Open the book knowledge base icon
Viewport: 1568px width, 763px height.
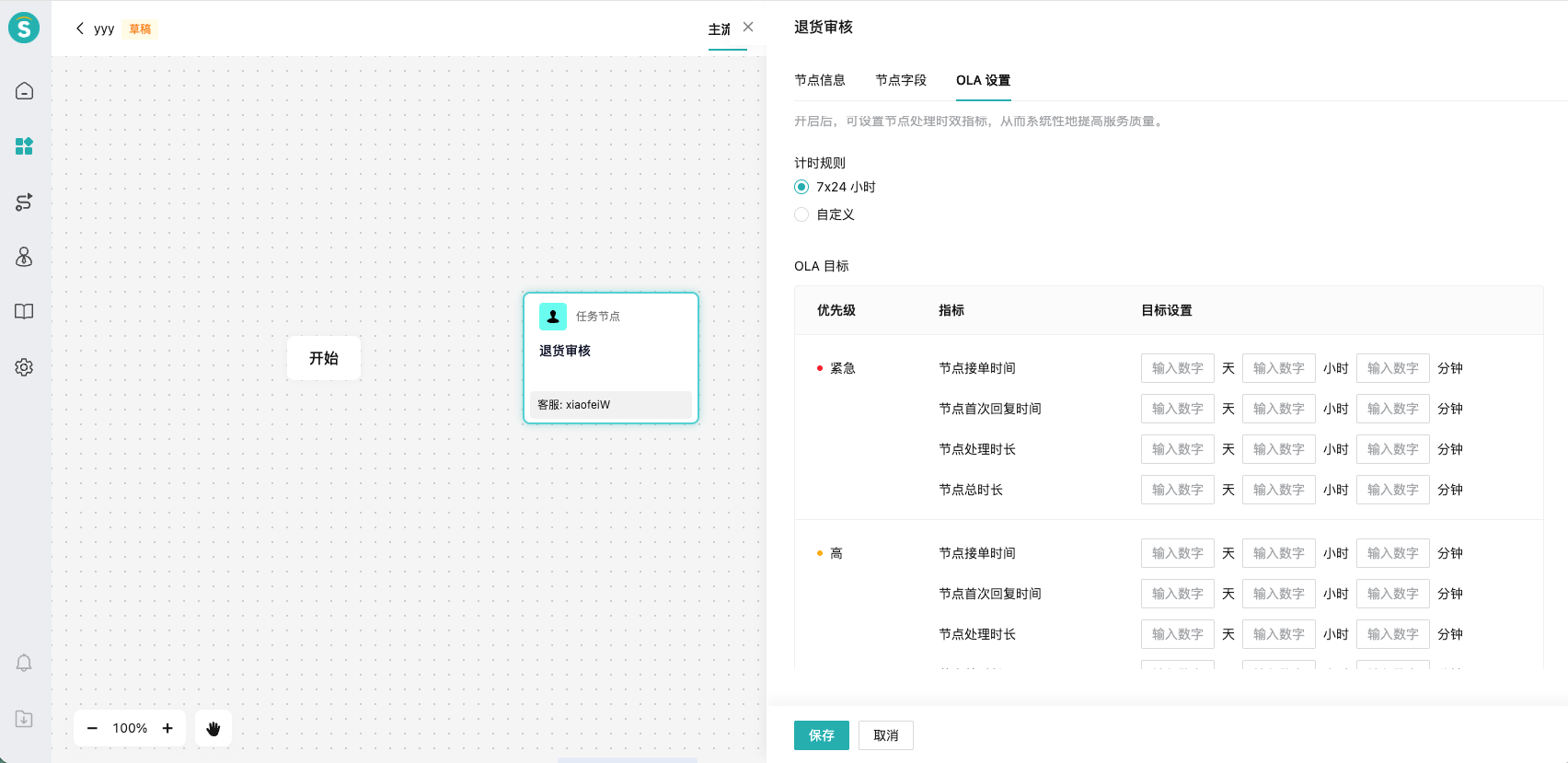click(x=24, y=312)
